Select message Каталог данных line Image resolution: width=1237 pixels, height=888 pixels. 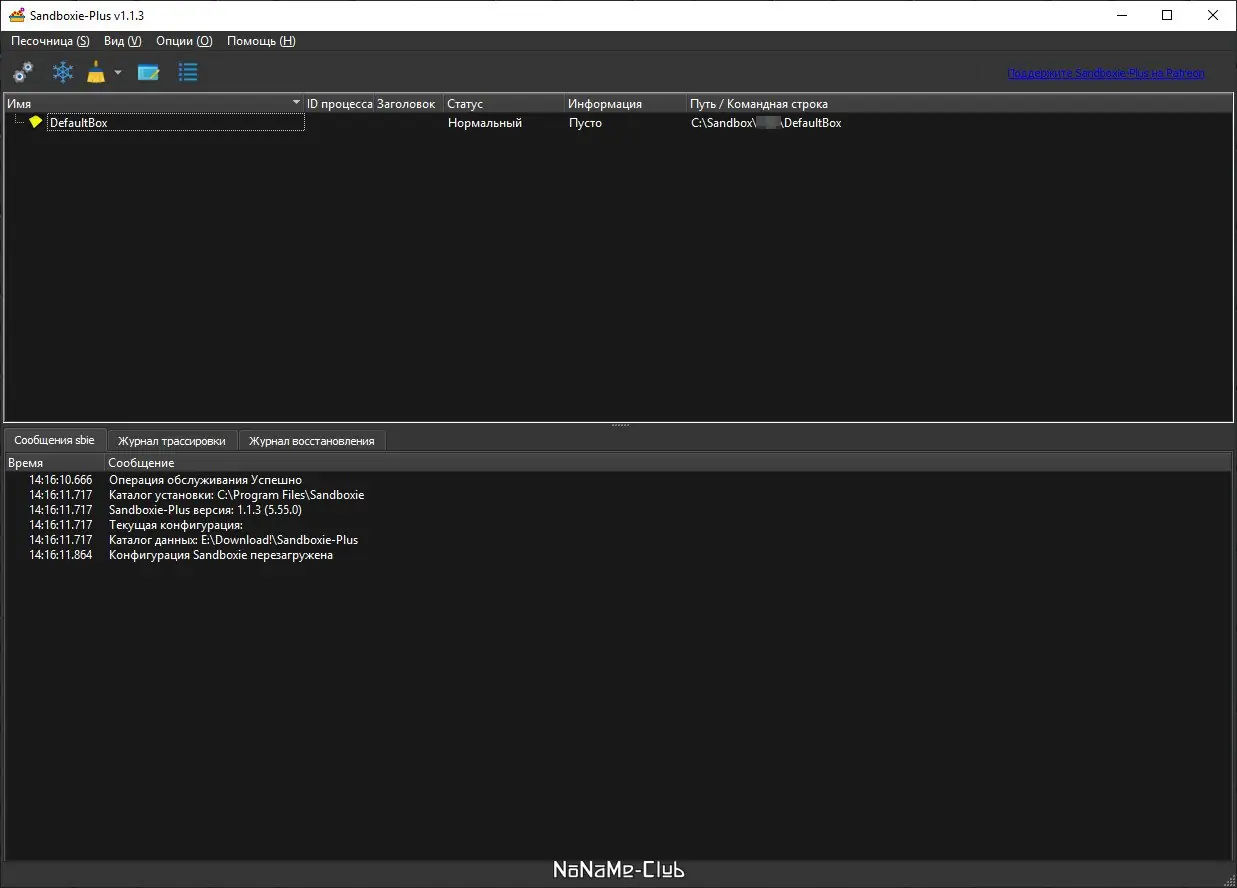pos(233,540)
